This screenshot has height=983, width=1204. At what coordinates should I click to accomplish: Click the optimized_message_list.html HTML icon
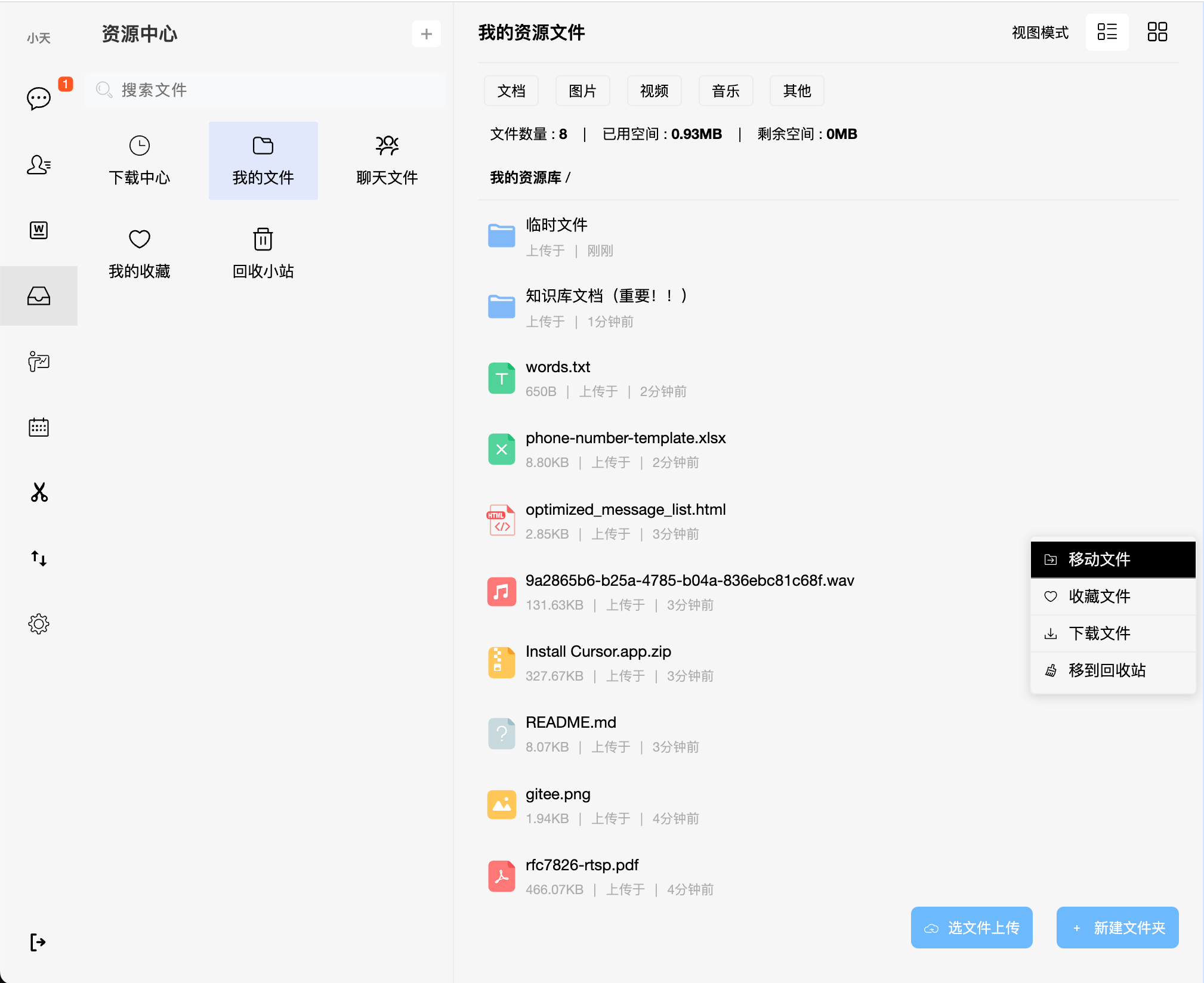pos(502,521)
